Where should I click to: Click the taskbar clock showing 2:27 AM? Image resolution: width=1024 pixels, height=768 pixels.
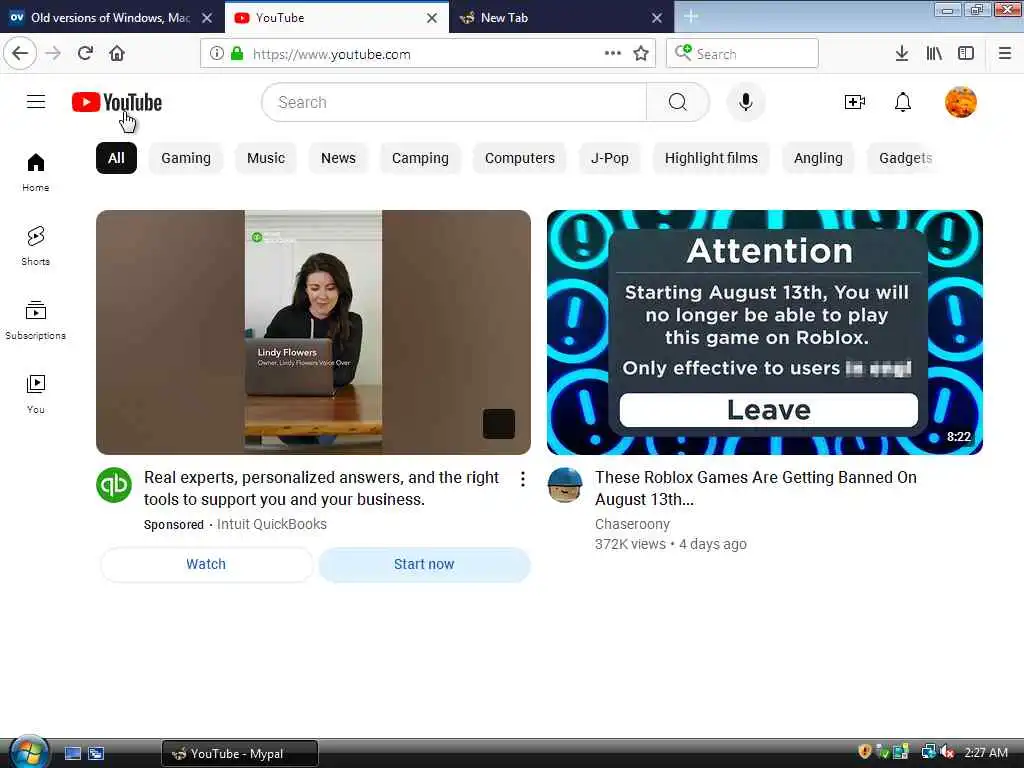(x=985, y=753)
